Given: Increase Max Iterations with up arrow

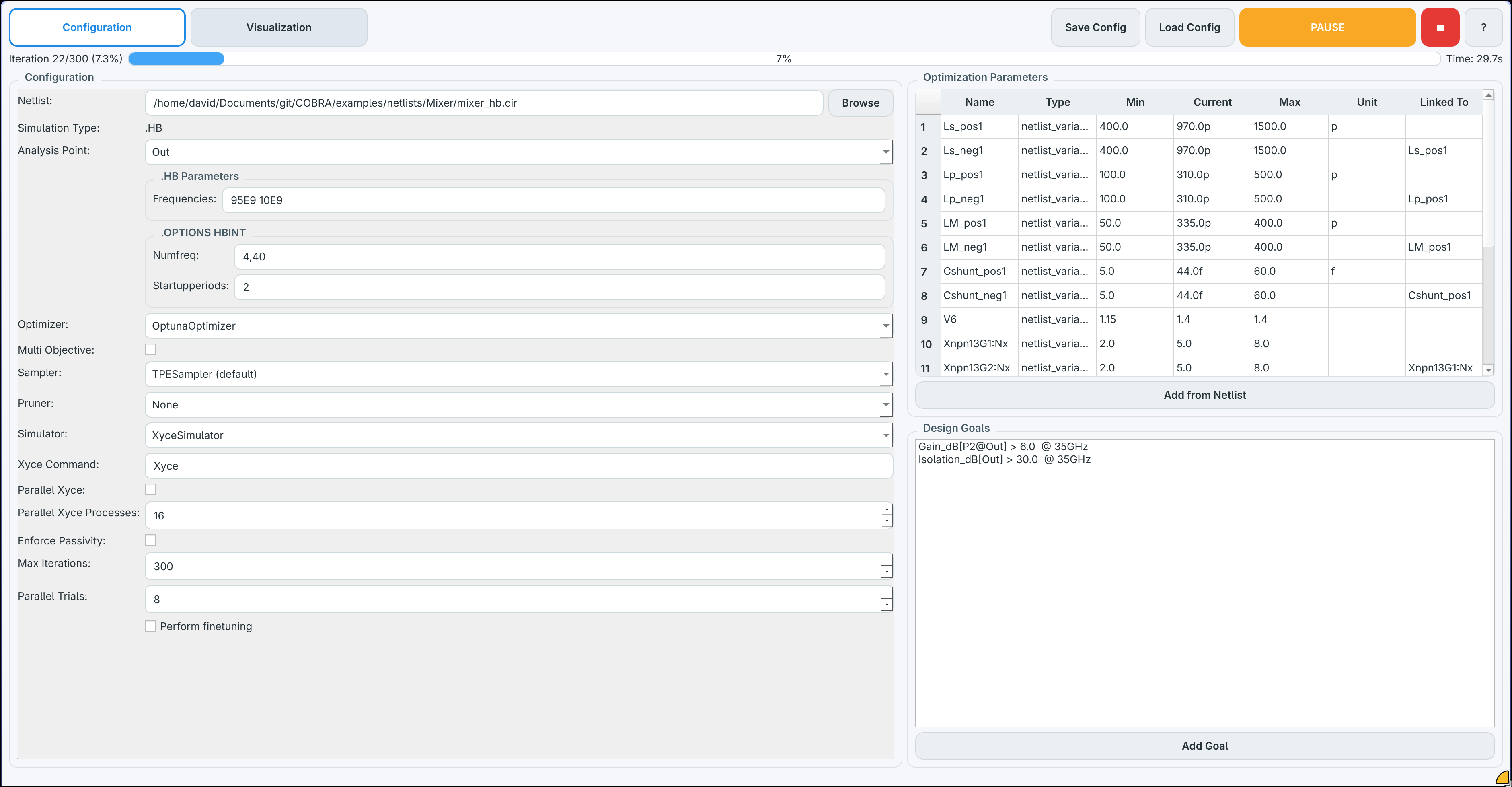Looking at the screenshot, I should click(x=886, y=560).
